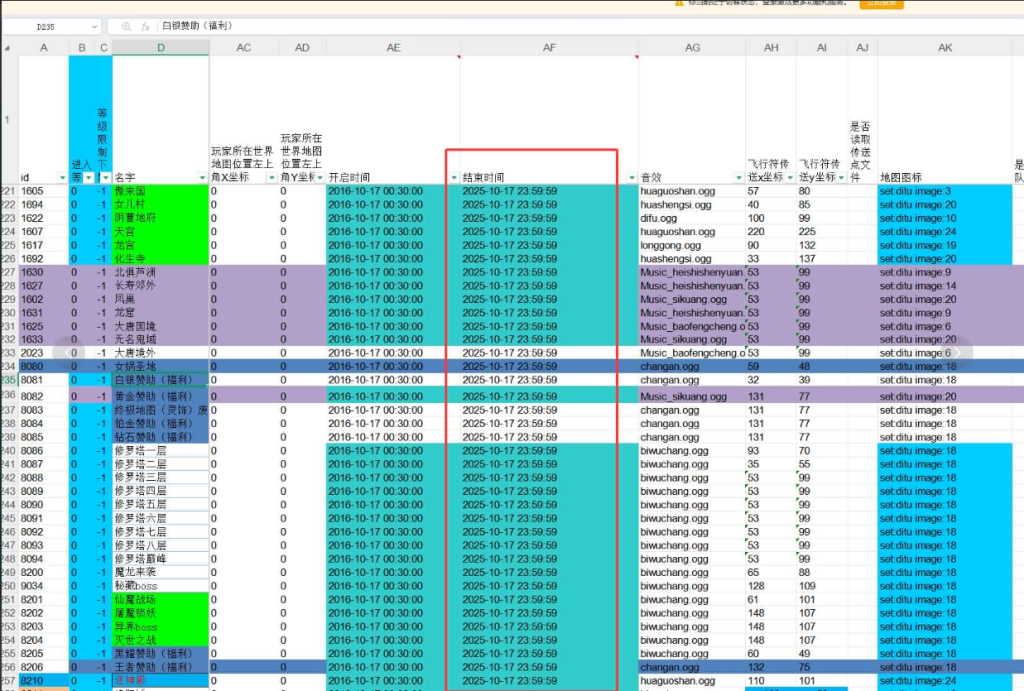Select column header AF
The width and height of the screenshot is (1024, 691).
tap(549, 48)
